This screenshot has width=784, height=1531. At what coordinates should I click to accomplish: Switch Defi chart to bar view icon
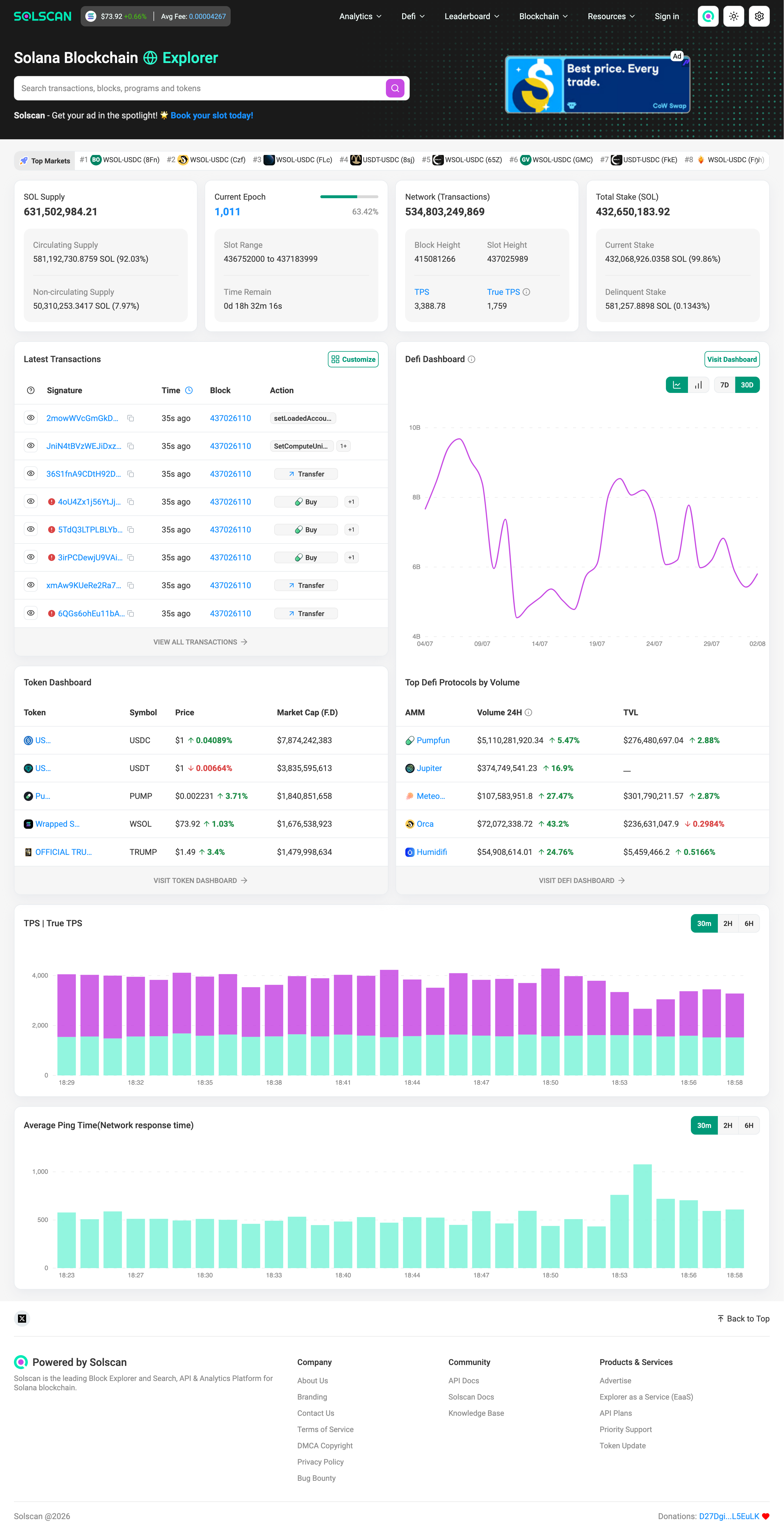[x=698, y=385]
